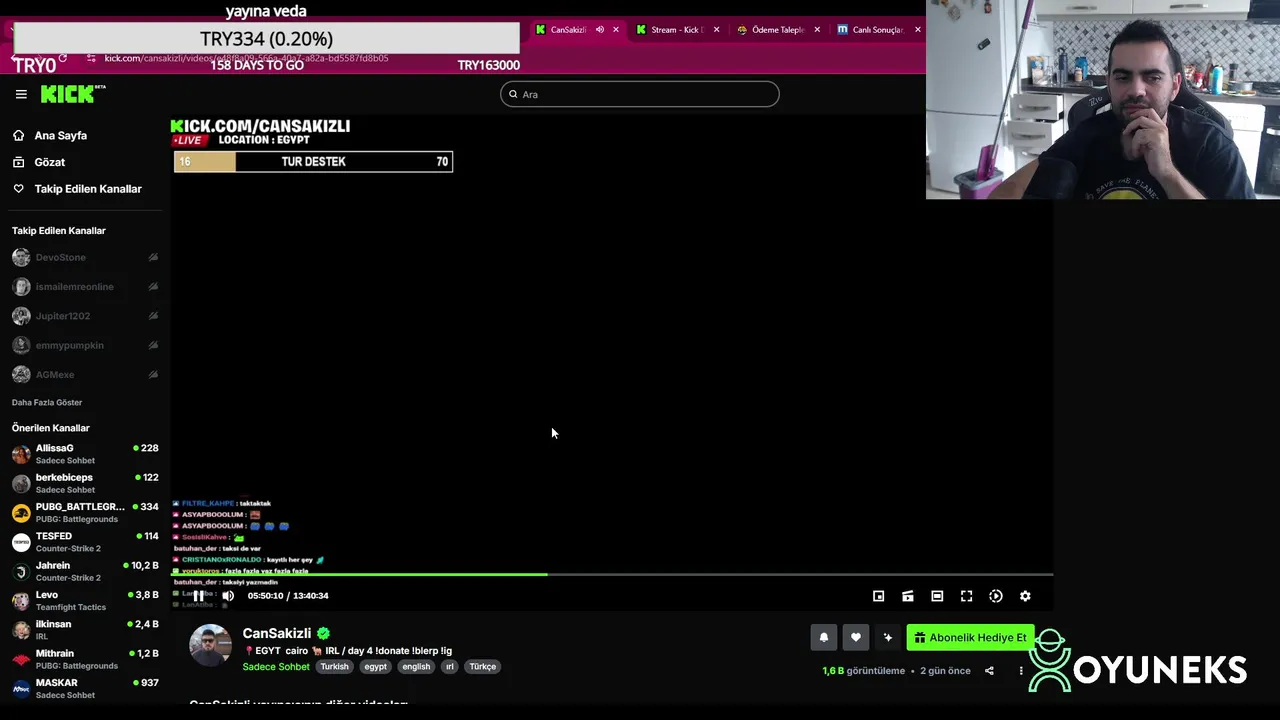The image size is (1280, 720).
Task: Share the video
Action: tap(989, 671)
